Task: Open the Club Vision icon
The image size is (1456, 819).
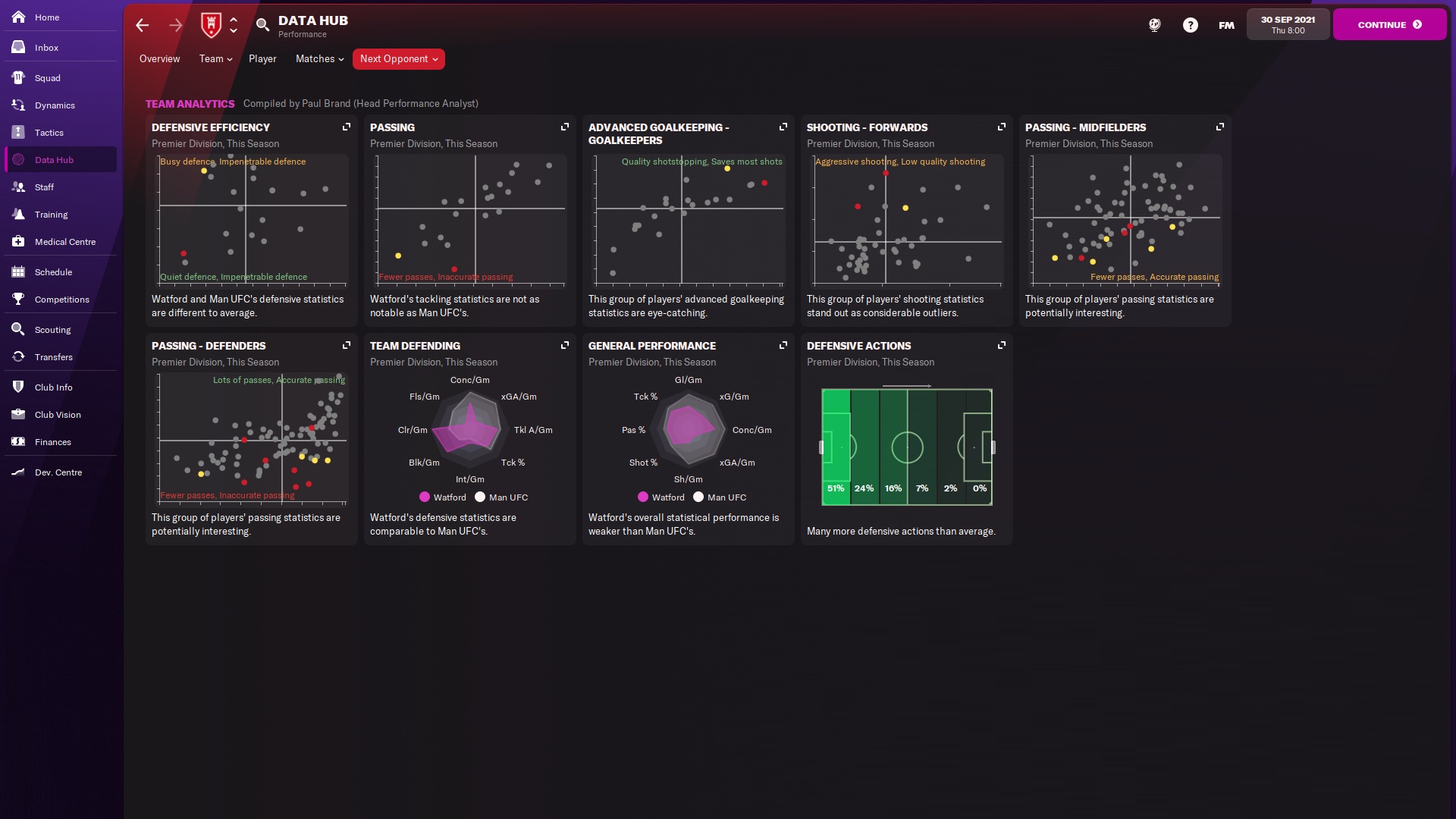Action: coord(18,414)
